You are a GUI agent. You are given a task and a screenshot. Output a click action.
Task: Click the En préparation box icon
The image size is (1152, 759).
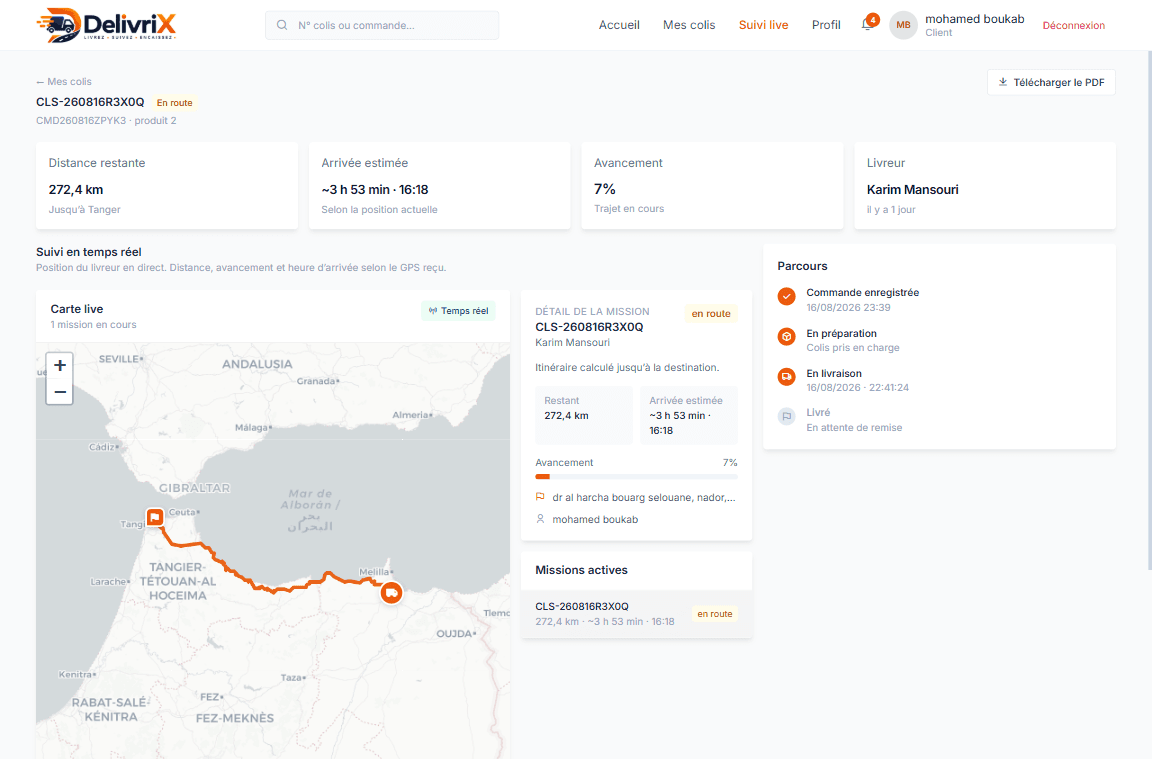[x=786, y=337]
